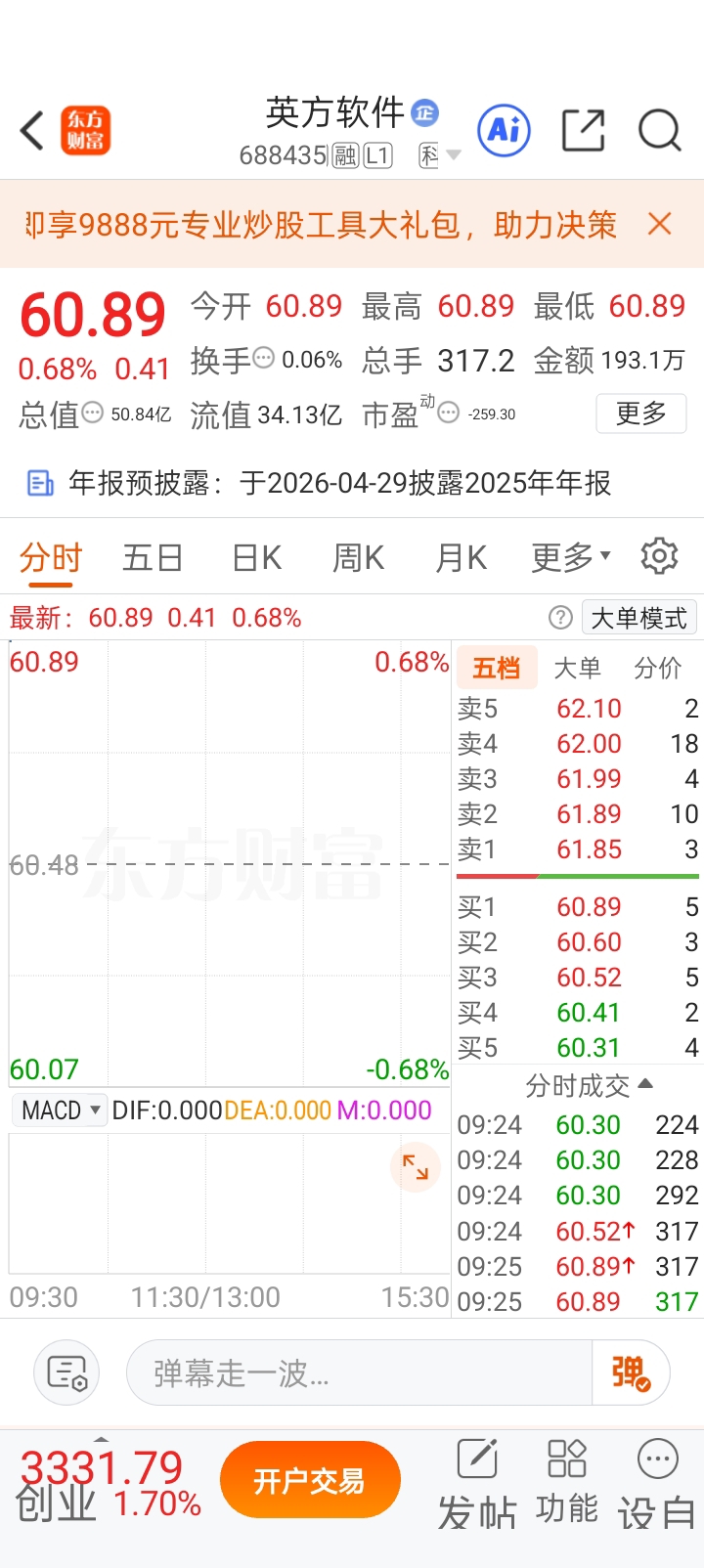704x1568 pixels.
Task: Expand the 科 board dropdown
Action: click(440, 155)
